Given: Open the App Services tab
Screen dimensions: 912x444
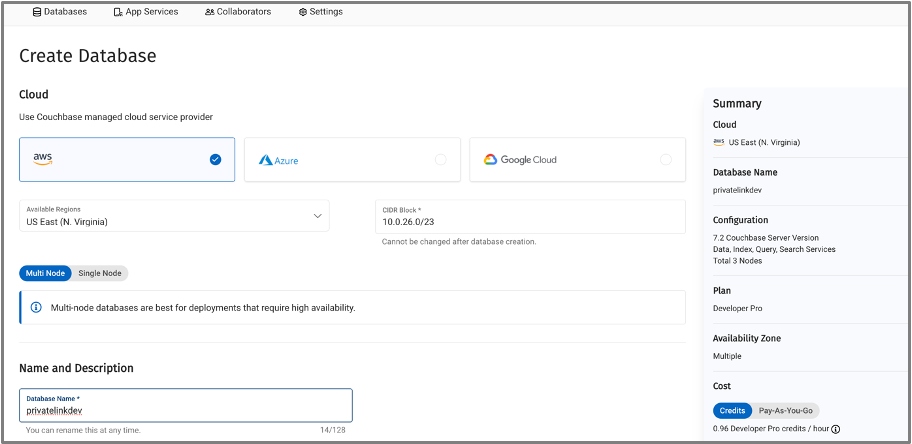Looking at the screenshot, I should (x=146, y=12).
